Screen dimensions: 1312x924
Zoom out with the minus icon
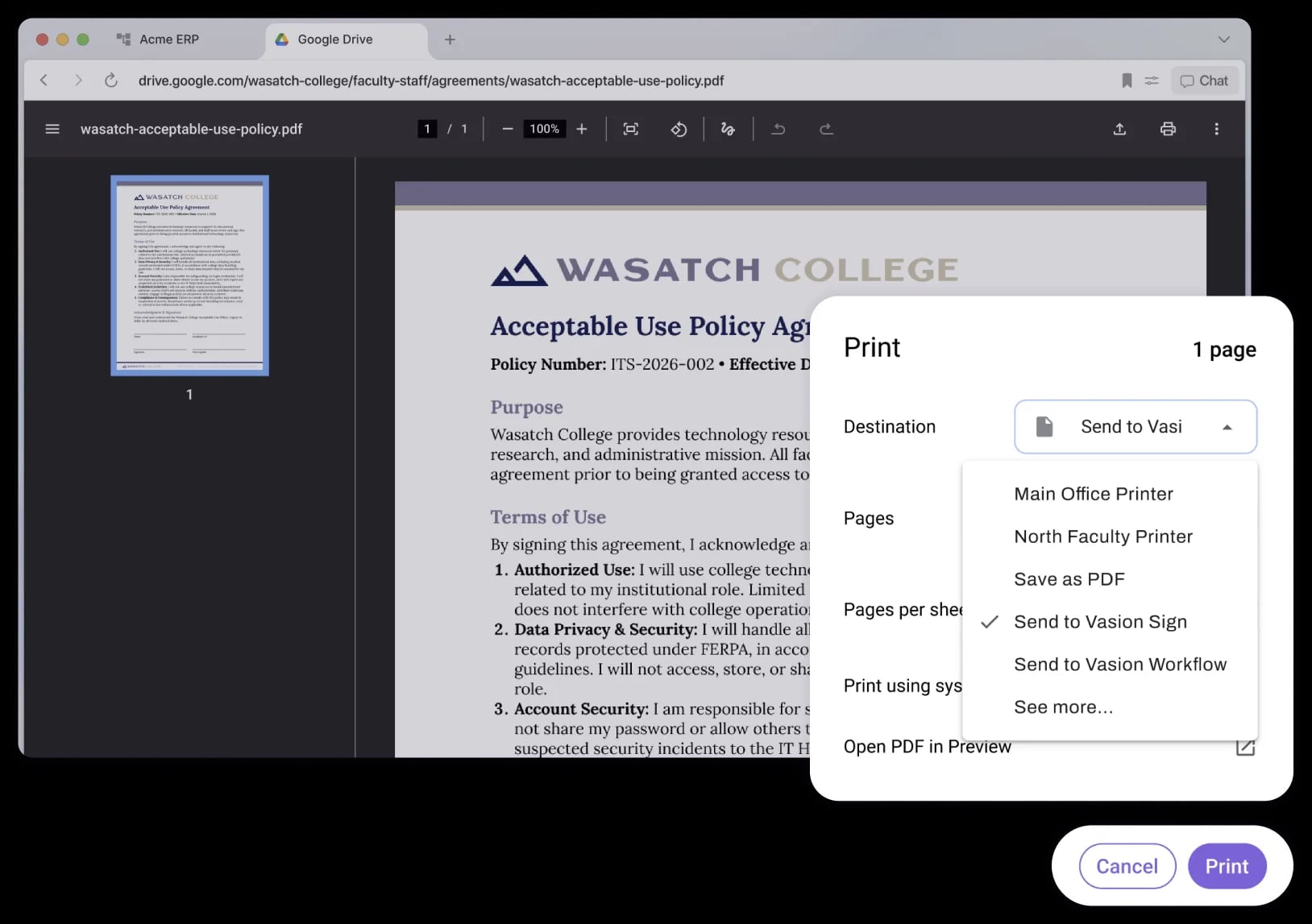pos(507,129)
